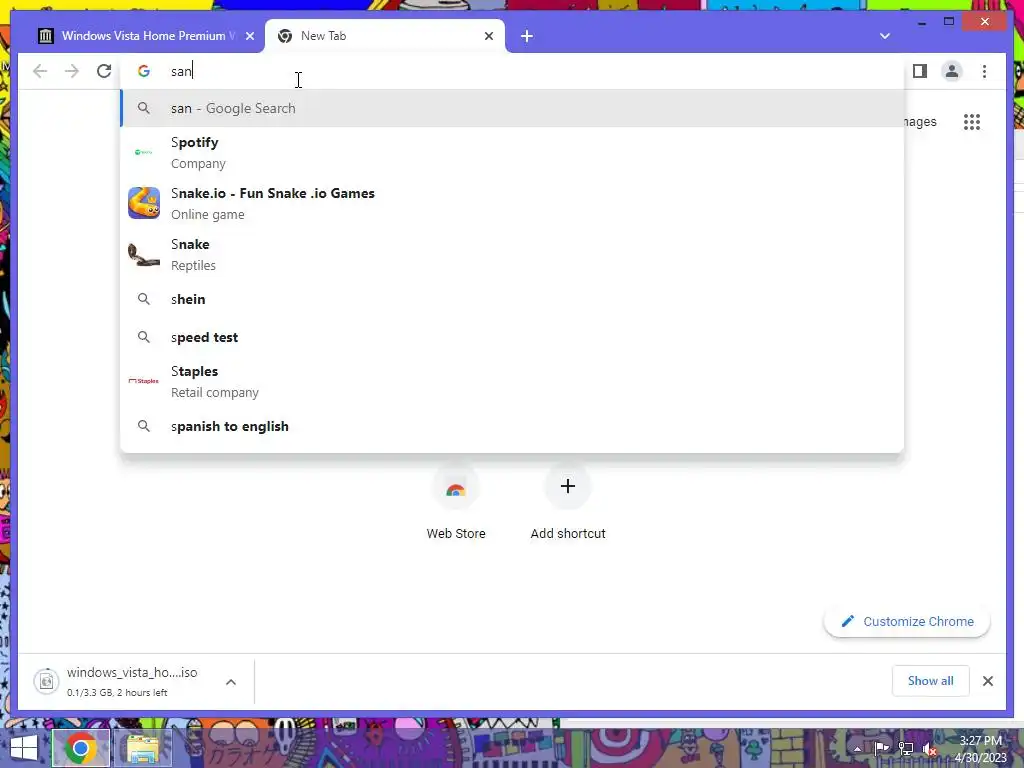Pick the spanish to english suggestion
This screenshot has height=768, width=1024.
click(x=513, y=426)
